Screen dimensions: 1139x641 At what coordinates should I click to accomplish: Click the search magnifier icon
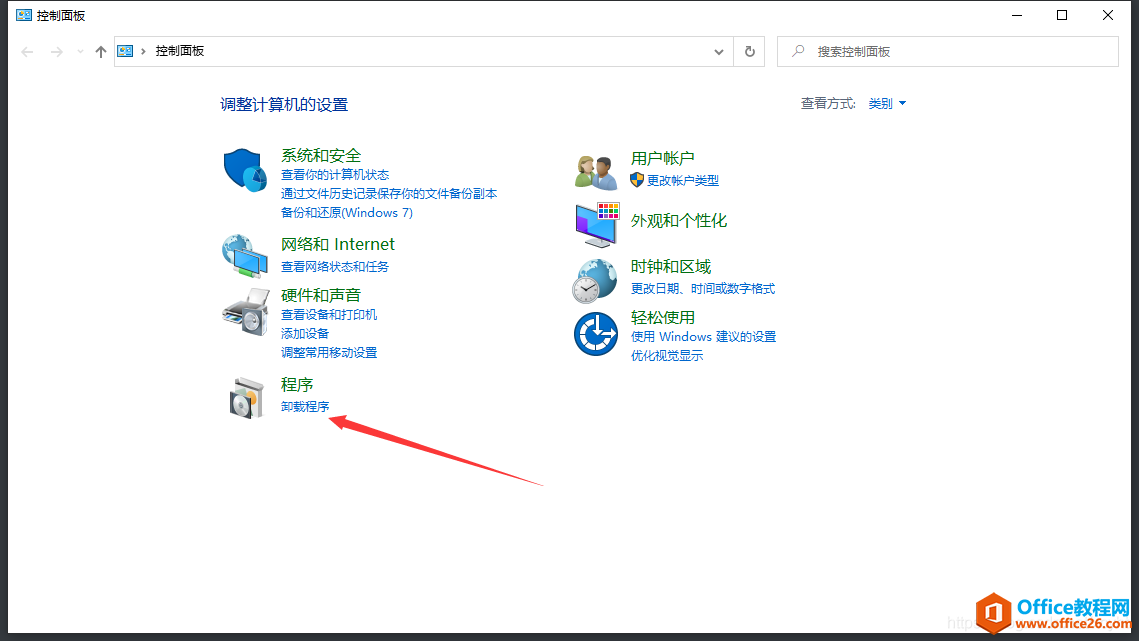(798, 51)
